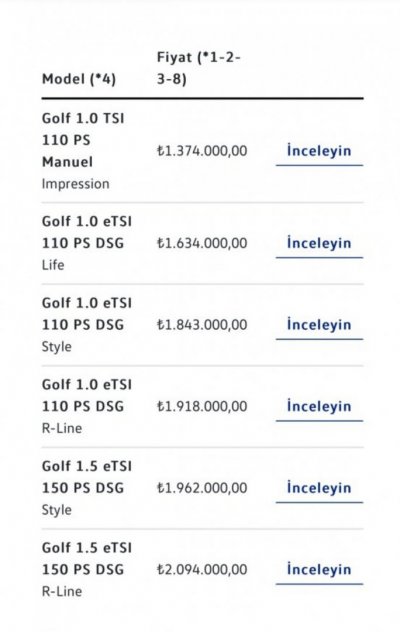Image resolution: width=400 pixels, height=632 pixels.
Task: Click the Fiyat (*1-2-3-8) column header
Action: 198,68
